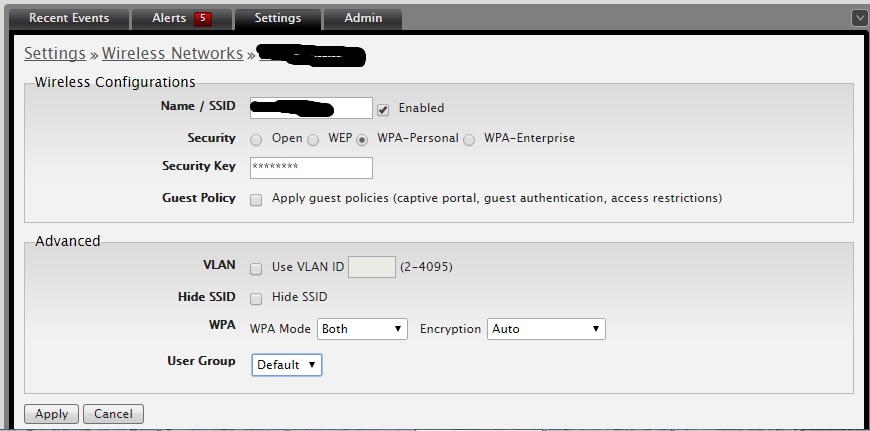Click the red alerts count badge

203,18
